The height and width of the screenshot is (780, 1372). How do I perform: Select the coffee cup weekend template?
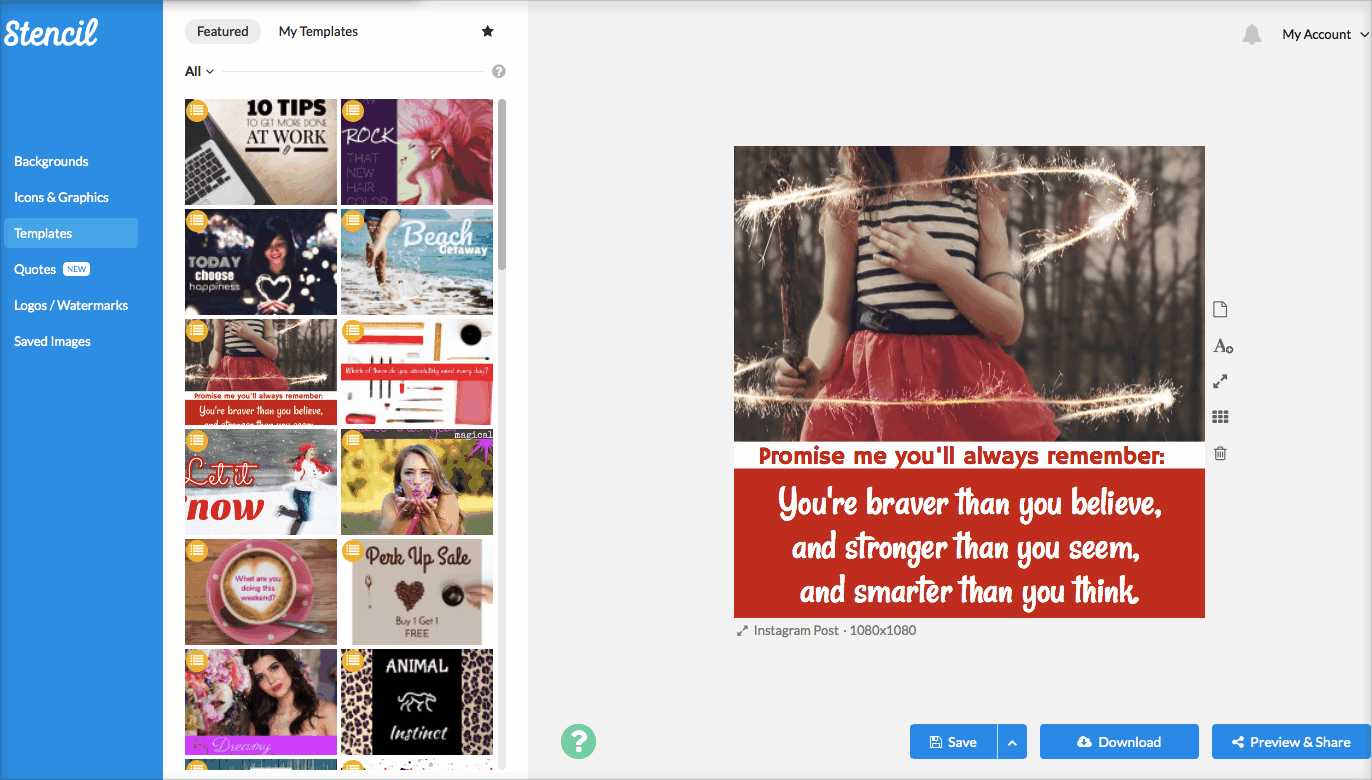[261, 592]
